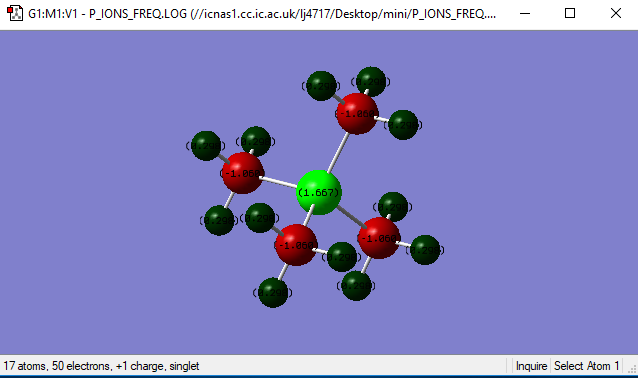Viewport: 638px width, 378px height.
Task: Select the uppermost red atom labeled -1.060
Action: [x=357, y=114]
